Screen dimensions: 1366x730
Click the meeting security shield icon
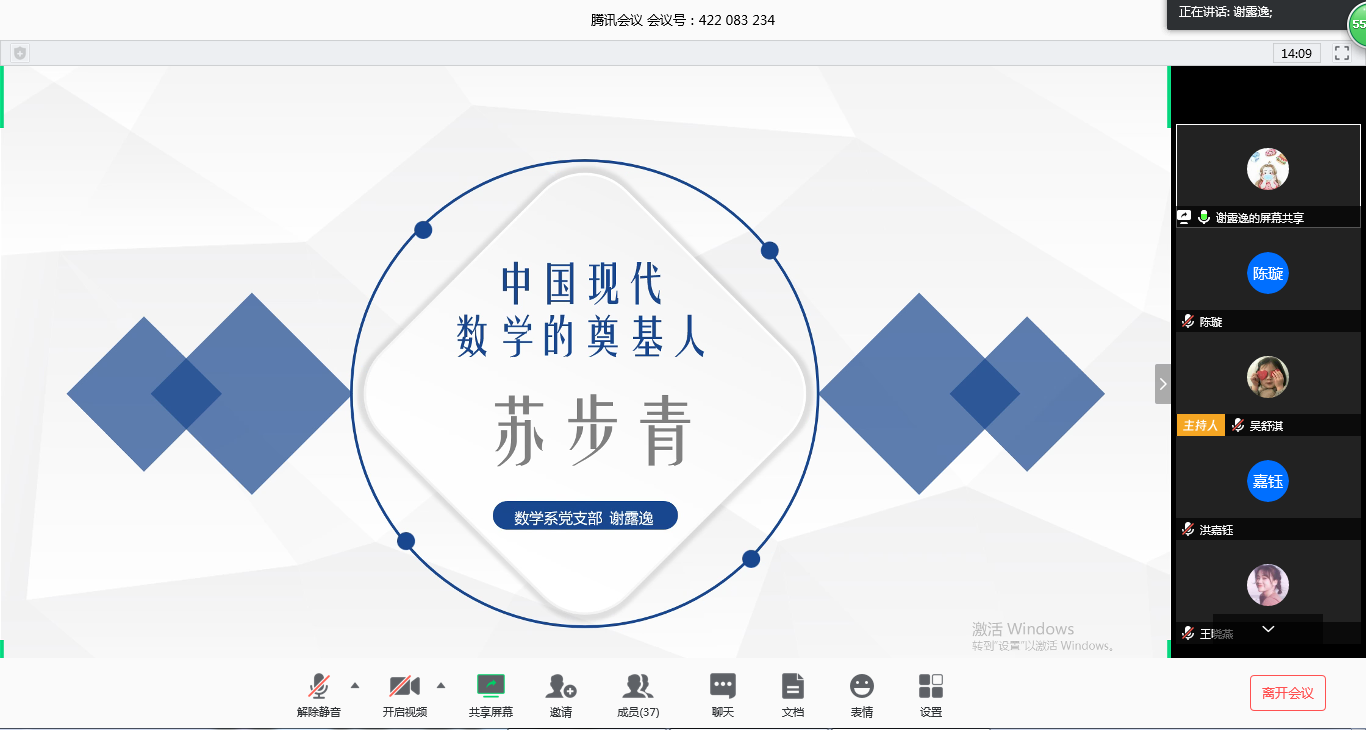click(x=20, y=53)
